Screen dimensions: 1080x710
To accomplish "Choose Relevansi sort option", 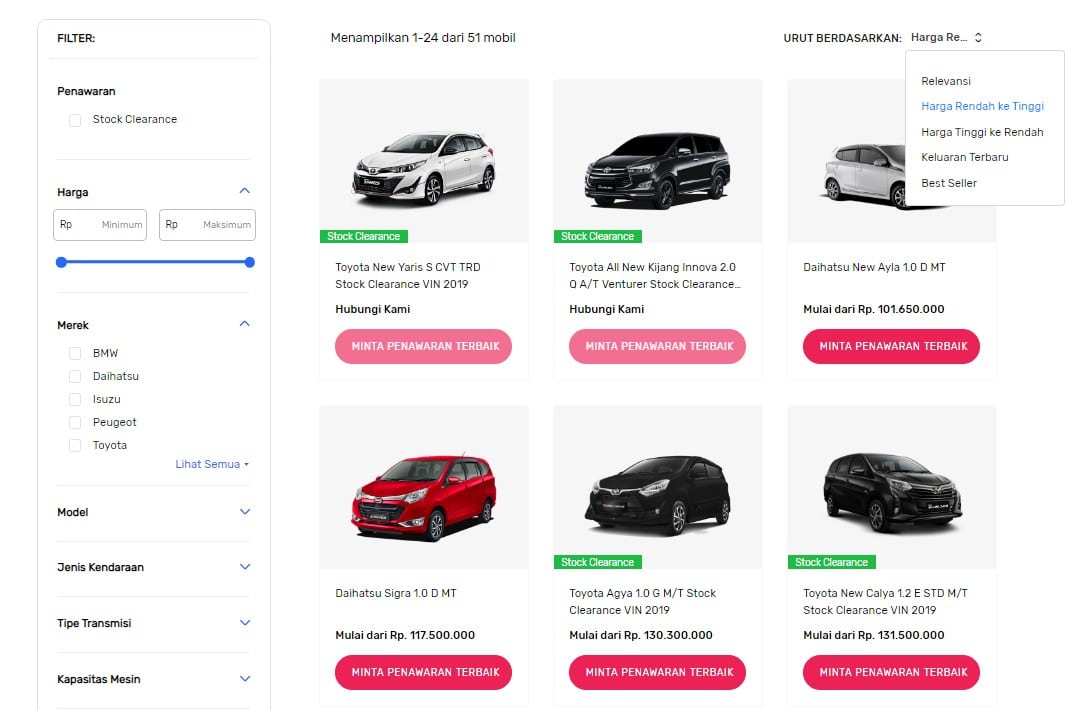I will [x=946, y=81].
